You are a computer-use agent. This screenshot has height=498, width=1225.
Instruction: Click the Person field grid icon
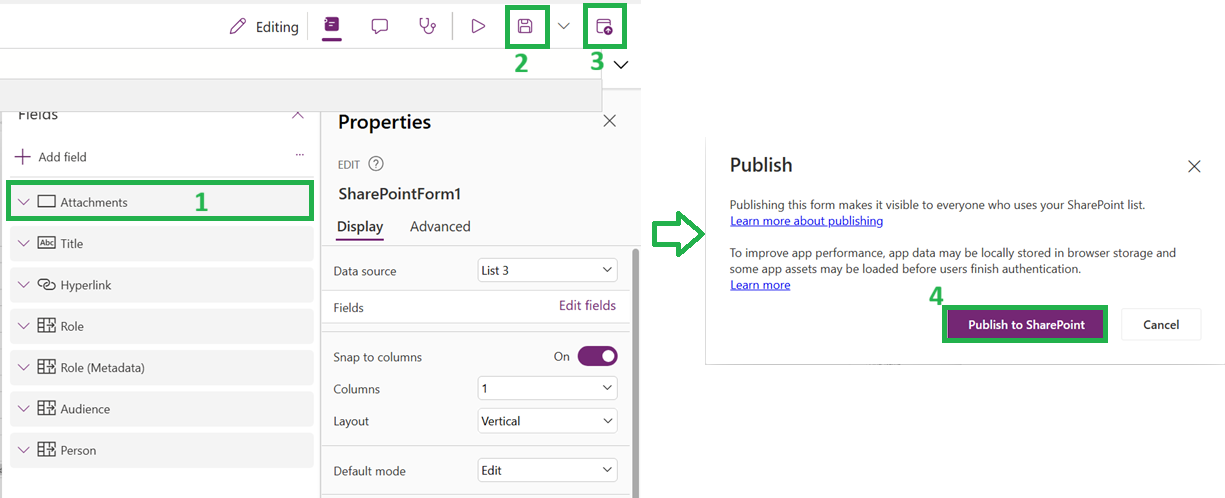(x=46, y=450)
